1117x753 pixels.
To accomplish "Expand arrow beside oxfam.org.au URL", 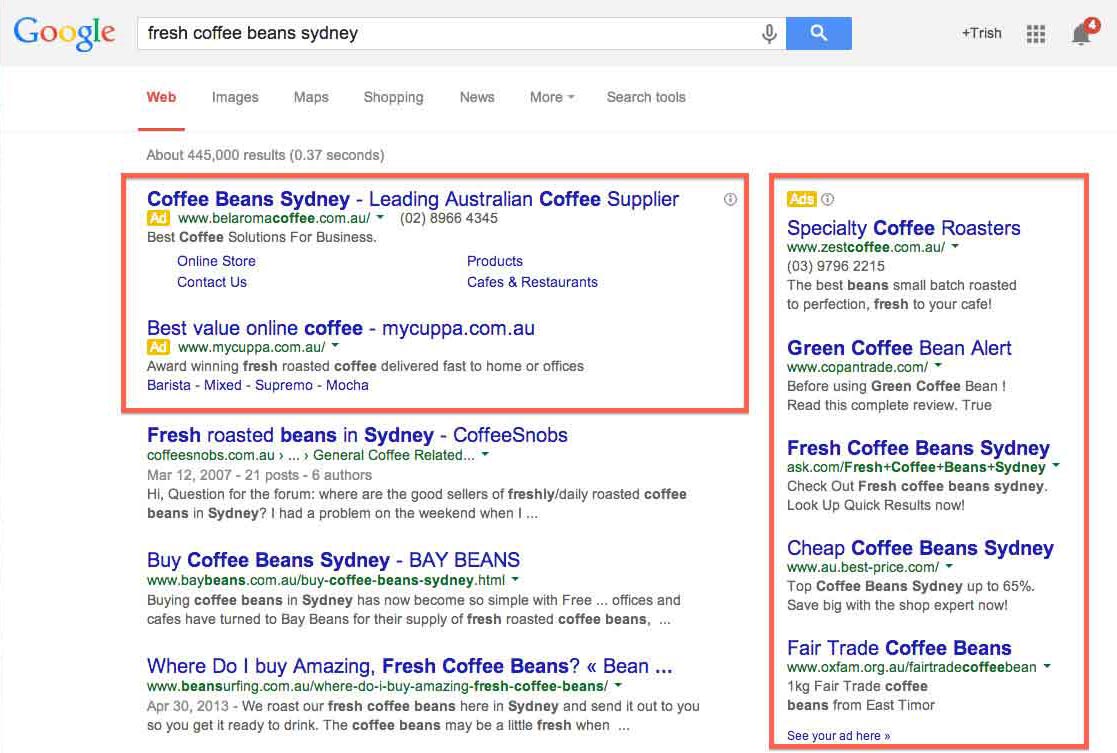I will tap(1047, 666).
